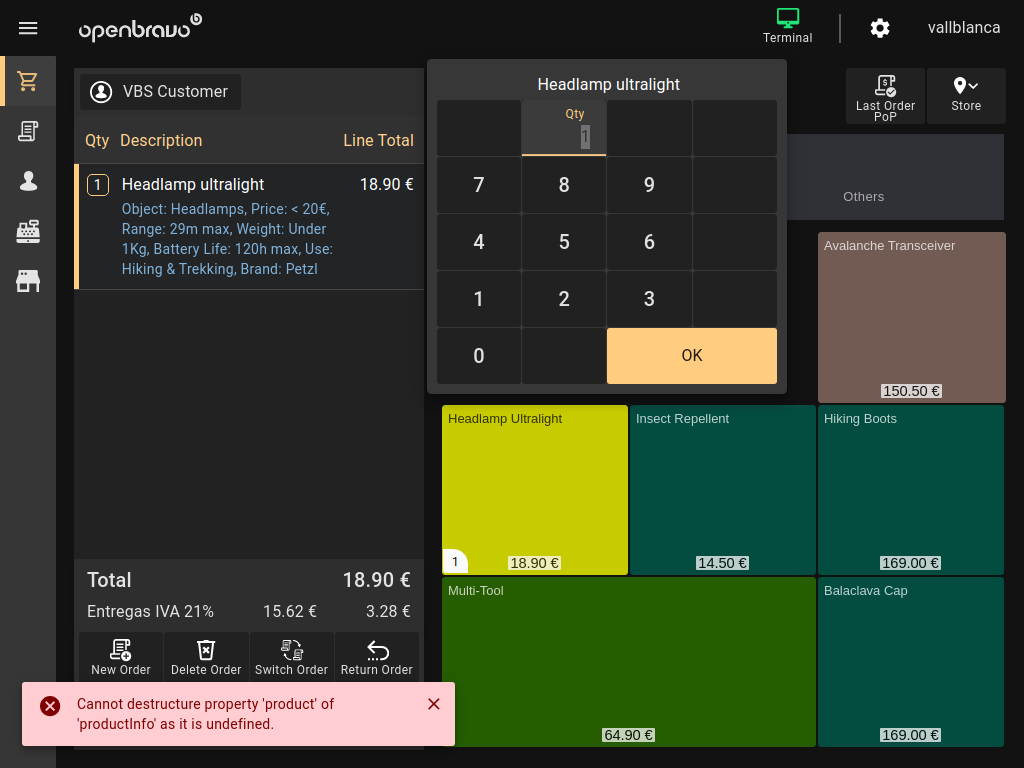Select the Hiking Boots product tile
Viewport: 1024px width, 768px height.
pyautogui.click(x=911, y=490)
